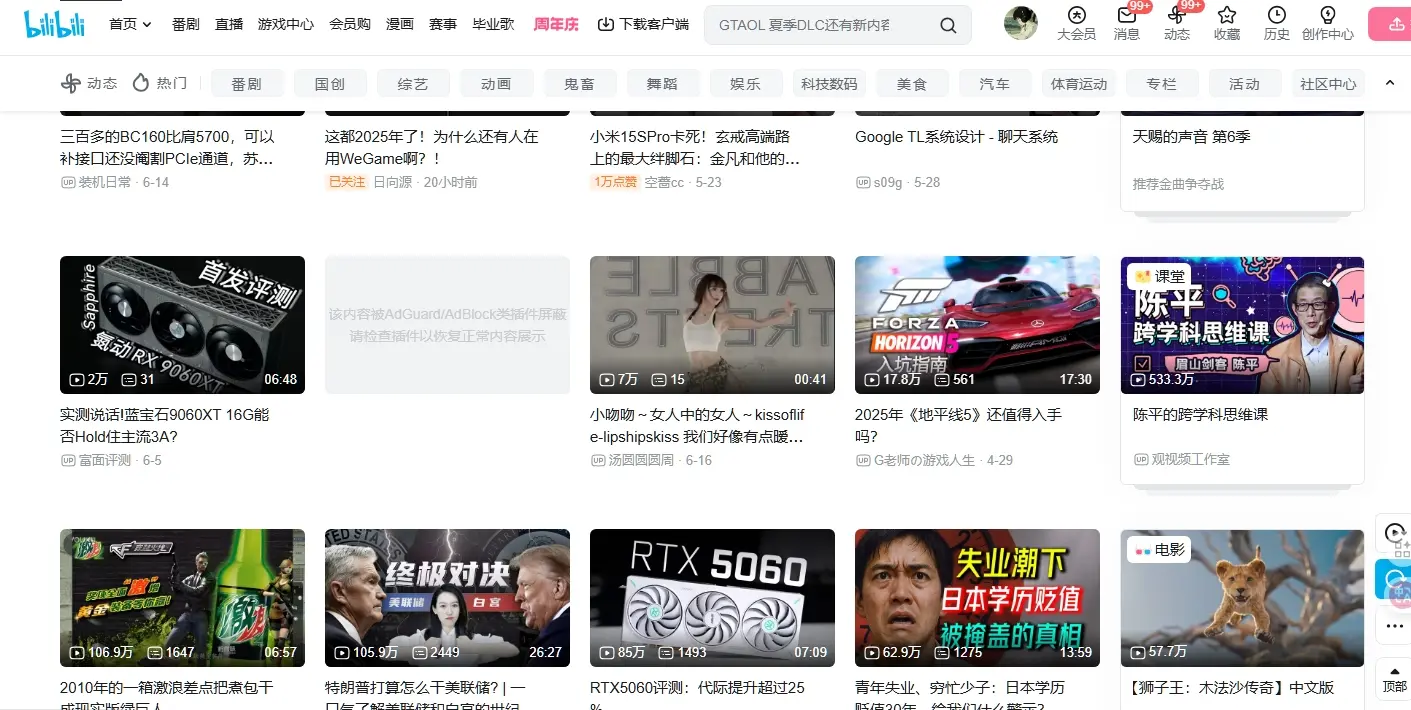Select 舞蹈 channel
The width and height of the screenshot is (1411, 710).
[x=662, y=84]
